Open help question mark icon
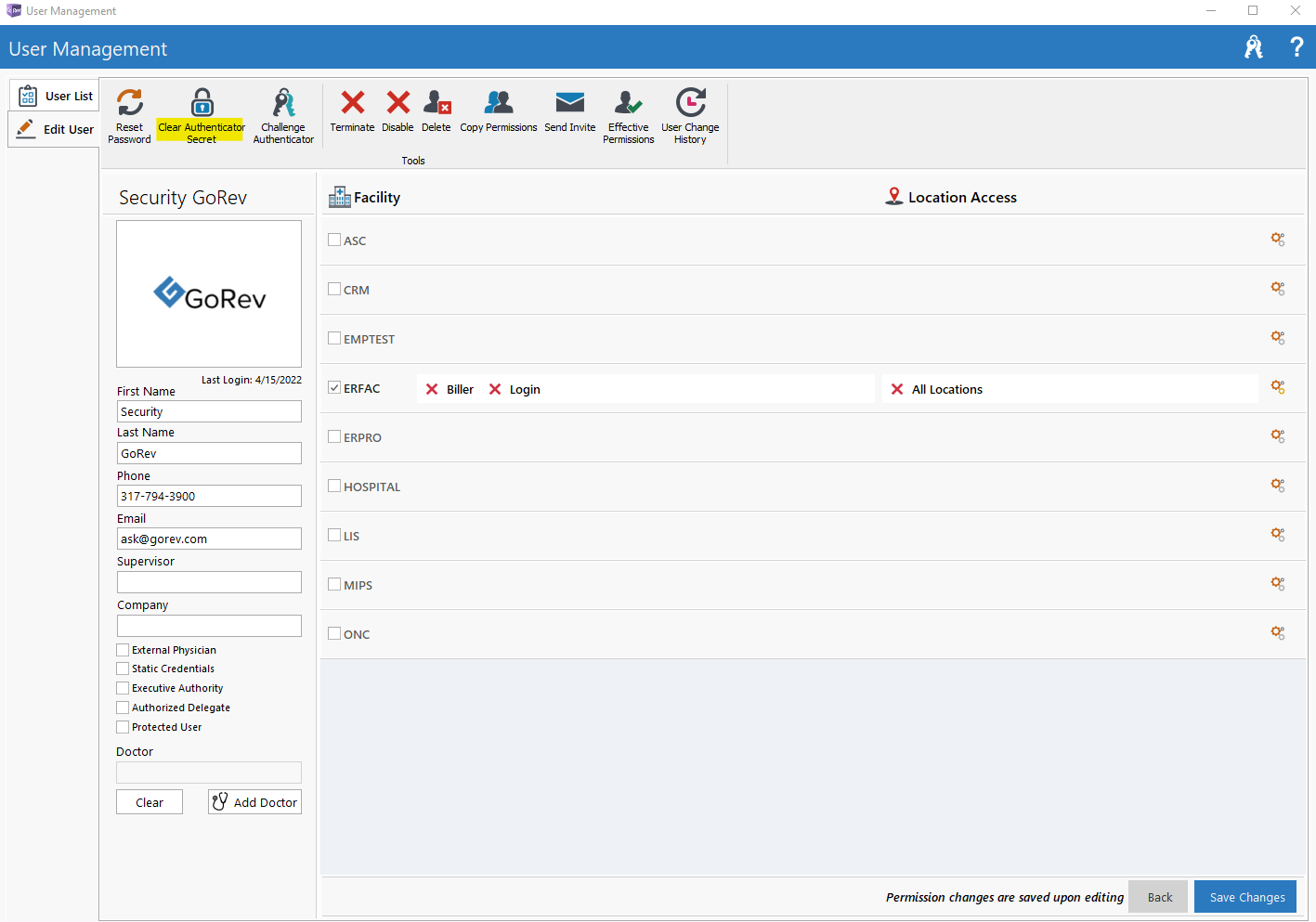The width and height of the screenshot is (1316, 922). 1296,47
